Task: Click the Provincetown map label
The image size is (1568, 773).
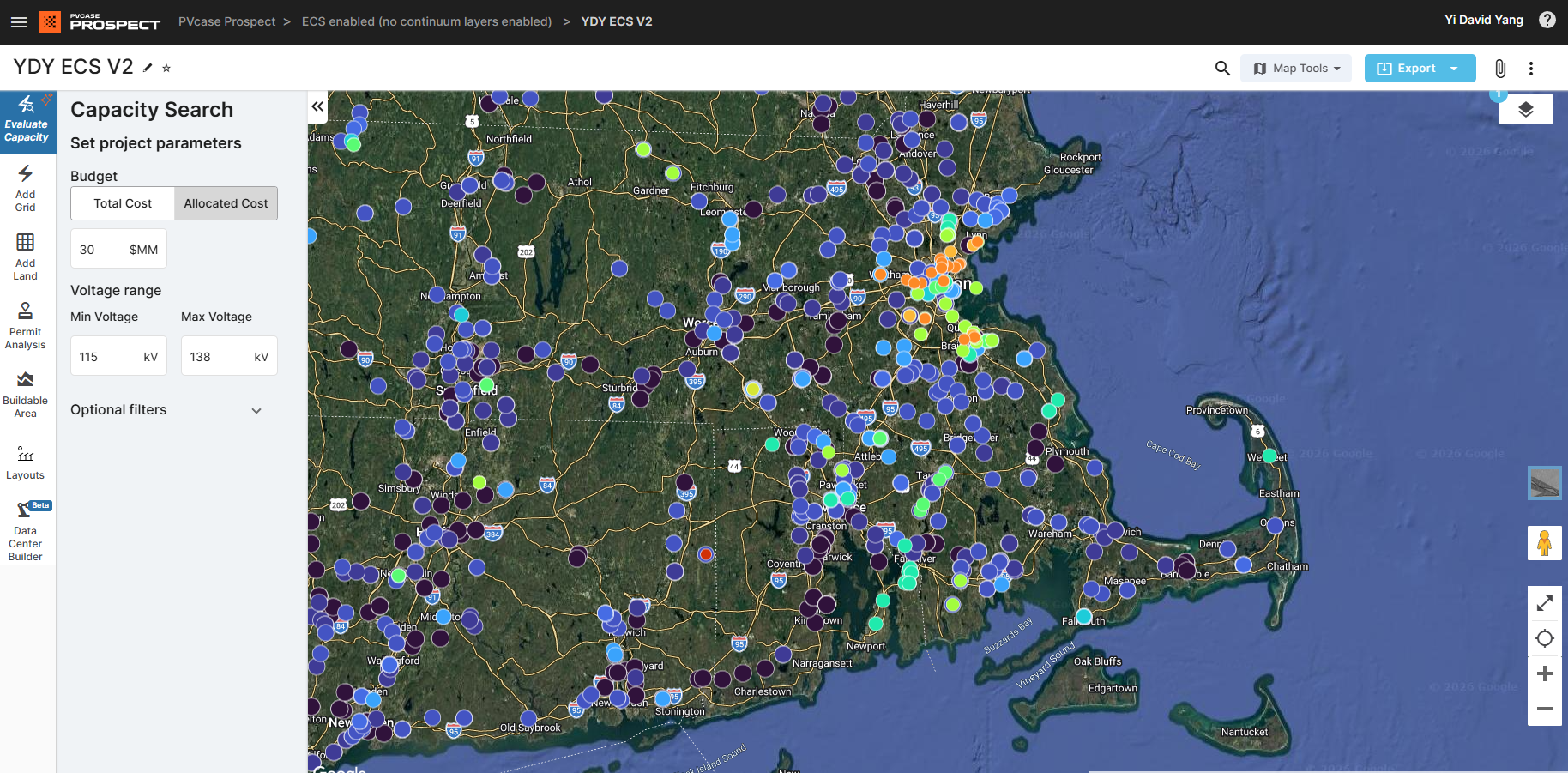Action: tap(1217, 410)
